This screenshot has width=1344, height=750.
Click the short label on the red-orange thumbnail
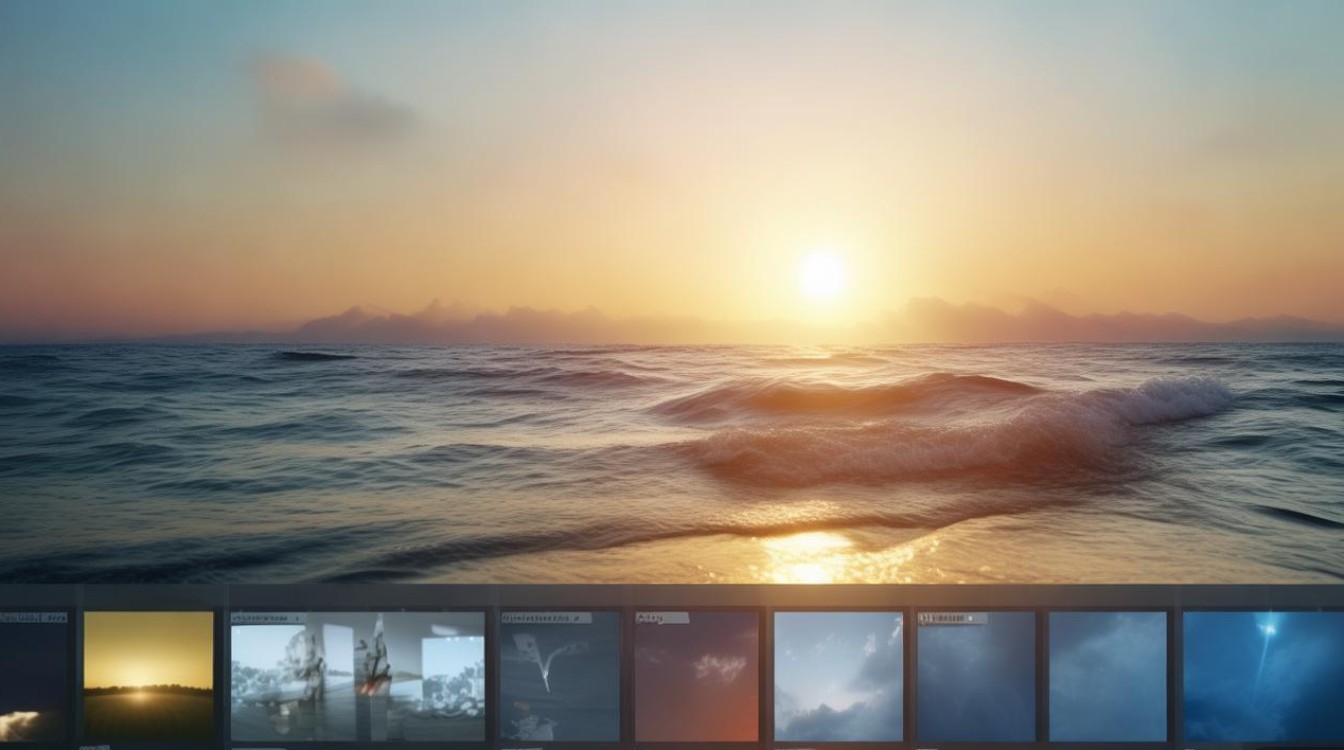click(662, 618)
